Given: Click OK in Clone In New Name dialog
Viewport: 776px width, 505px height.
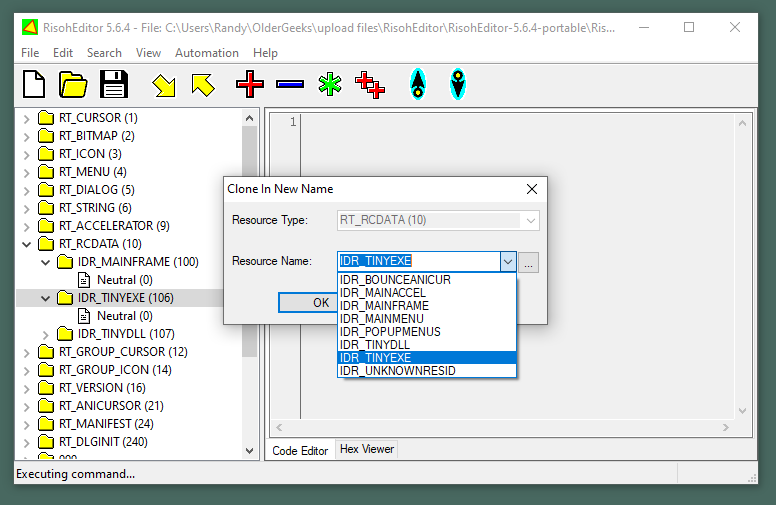Looking at the screenshot, I should [x=308, y=303].
